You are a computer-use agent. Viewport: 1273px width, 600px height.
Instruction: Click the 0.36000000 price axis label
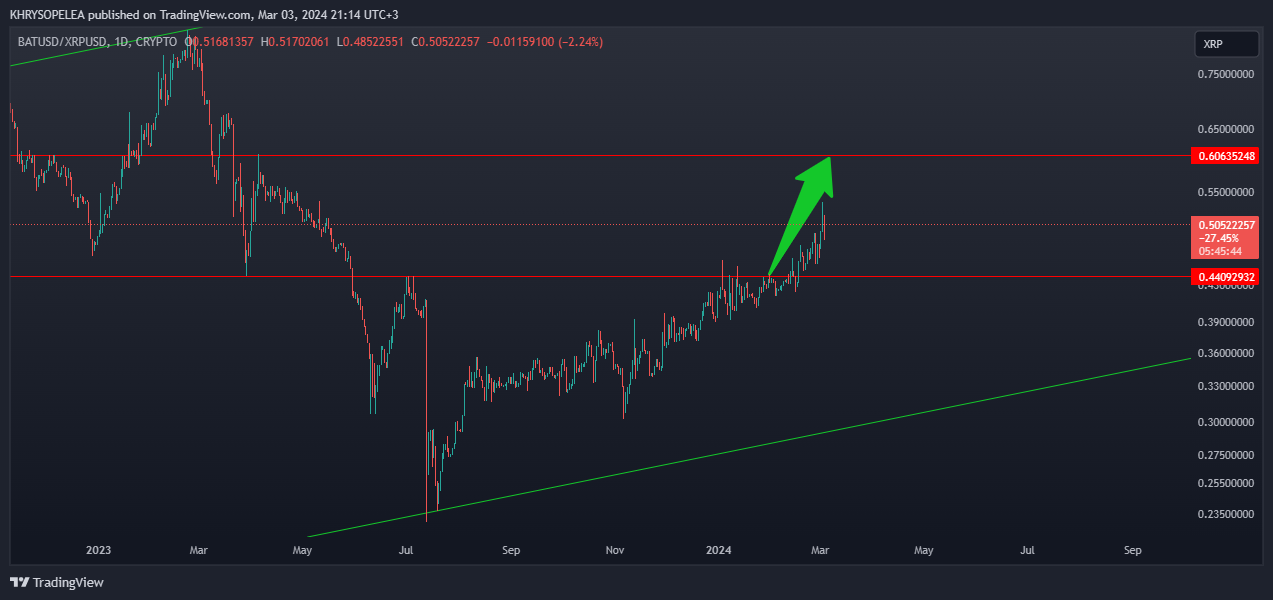[1227, 353]
